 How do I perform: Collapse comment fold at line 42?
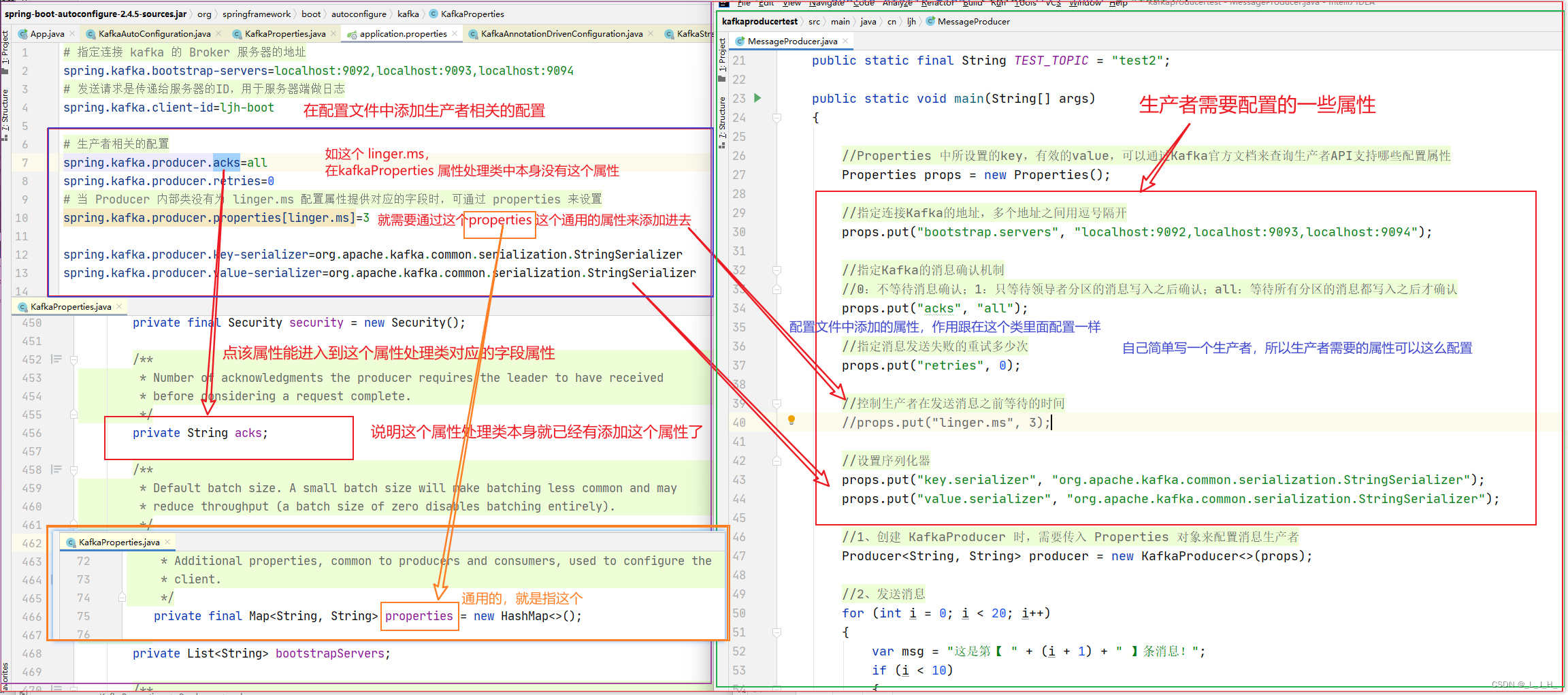[777, 460]
